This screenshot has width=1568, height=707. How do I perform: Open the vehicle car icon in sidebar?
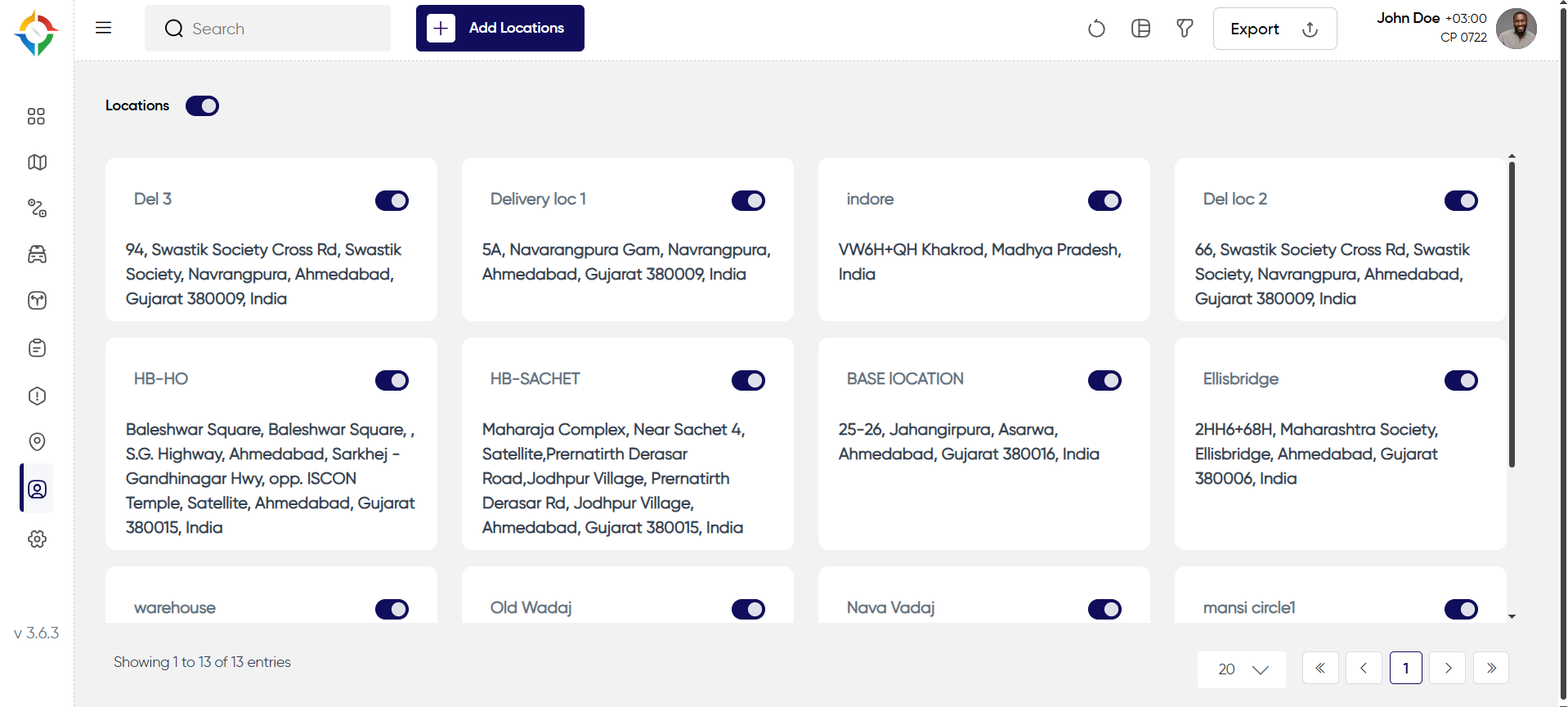pos(37,254)
